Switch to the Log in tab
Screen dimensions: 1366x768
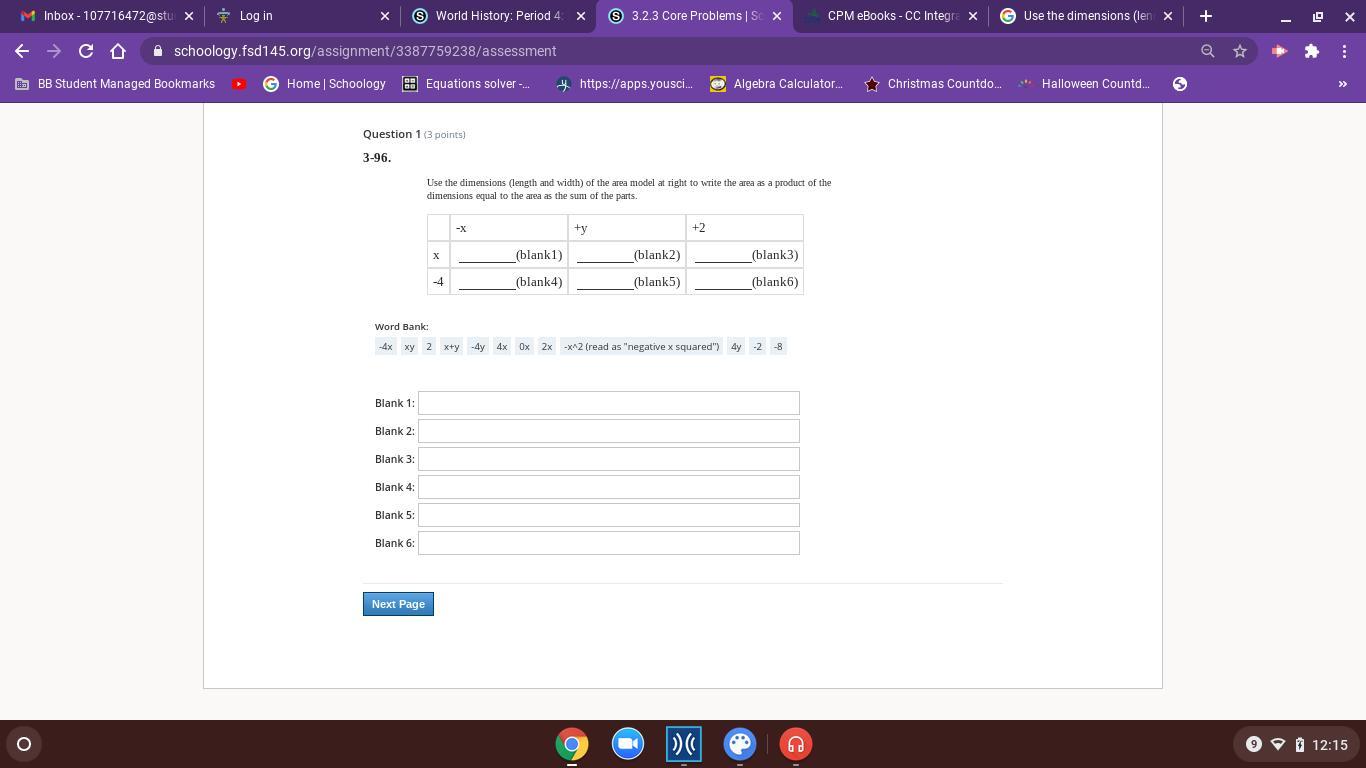[x=300, y=16]
